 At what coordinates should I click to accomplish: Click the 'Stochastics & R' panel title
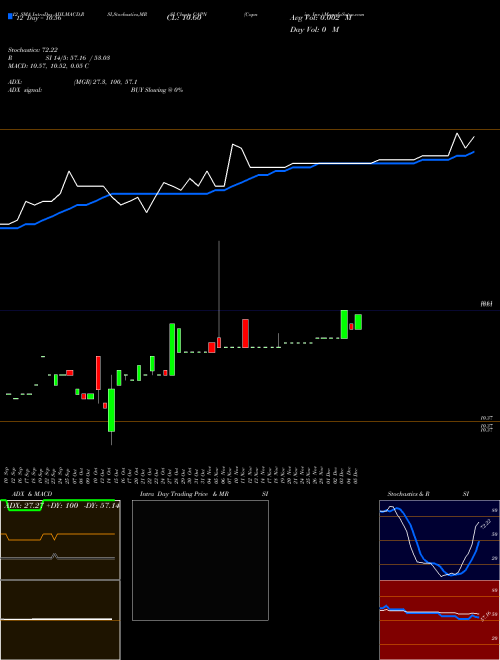tap(408, 494)
